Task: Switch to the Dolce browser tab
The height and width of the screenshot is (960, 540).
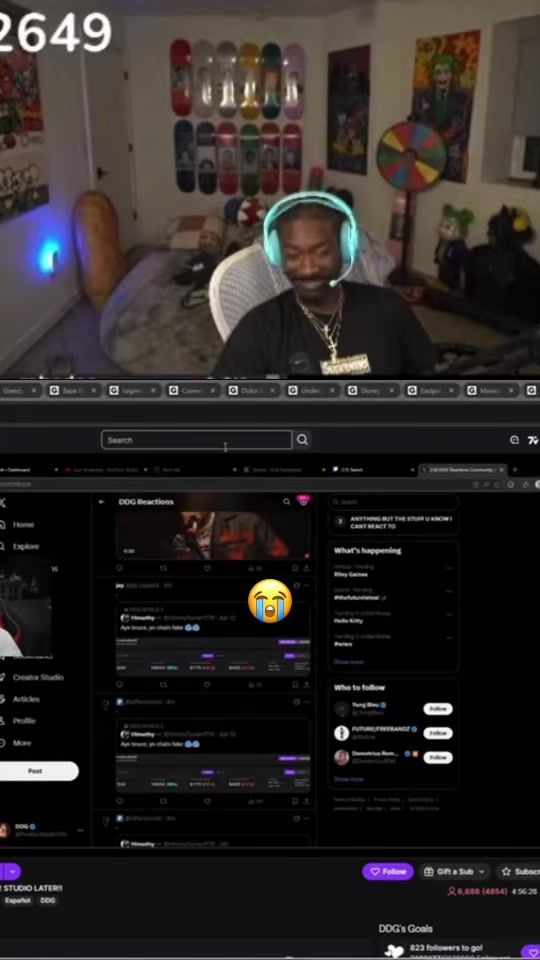Action: [253, 390]
